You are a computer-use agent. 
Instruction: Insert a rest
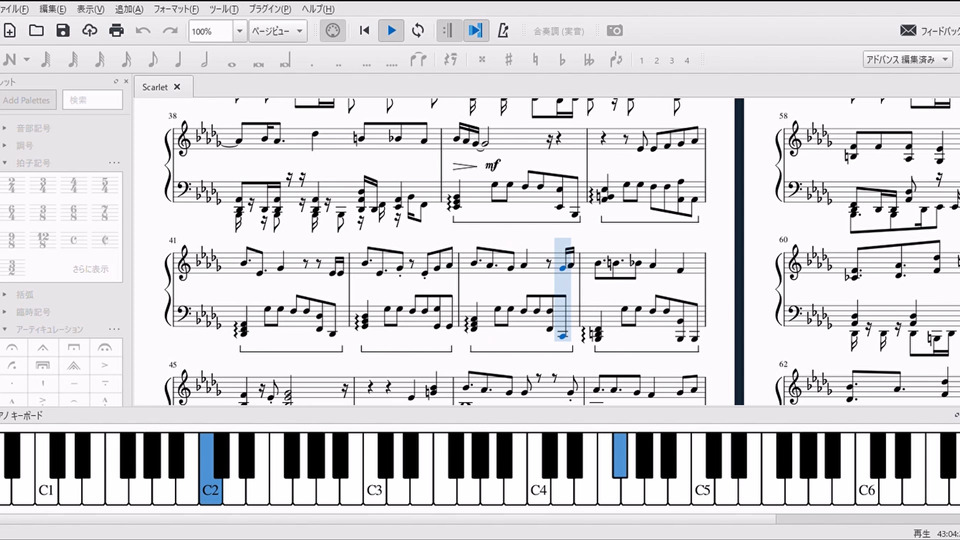point(451,59)
